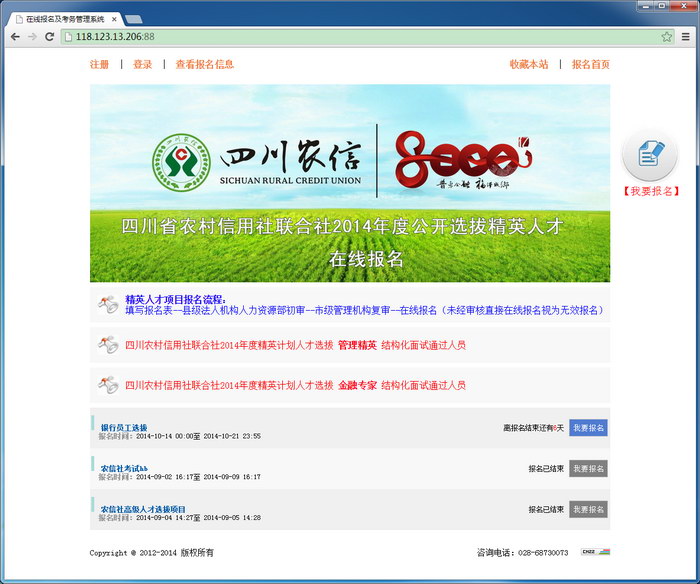Select the 在线报名及考务管理系统 browser tab
Viewport: 700px width, 584px height.
[65, 19]
